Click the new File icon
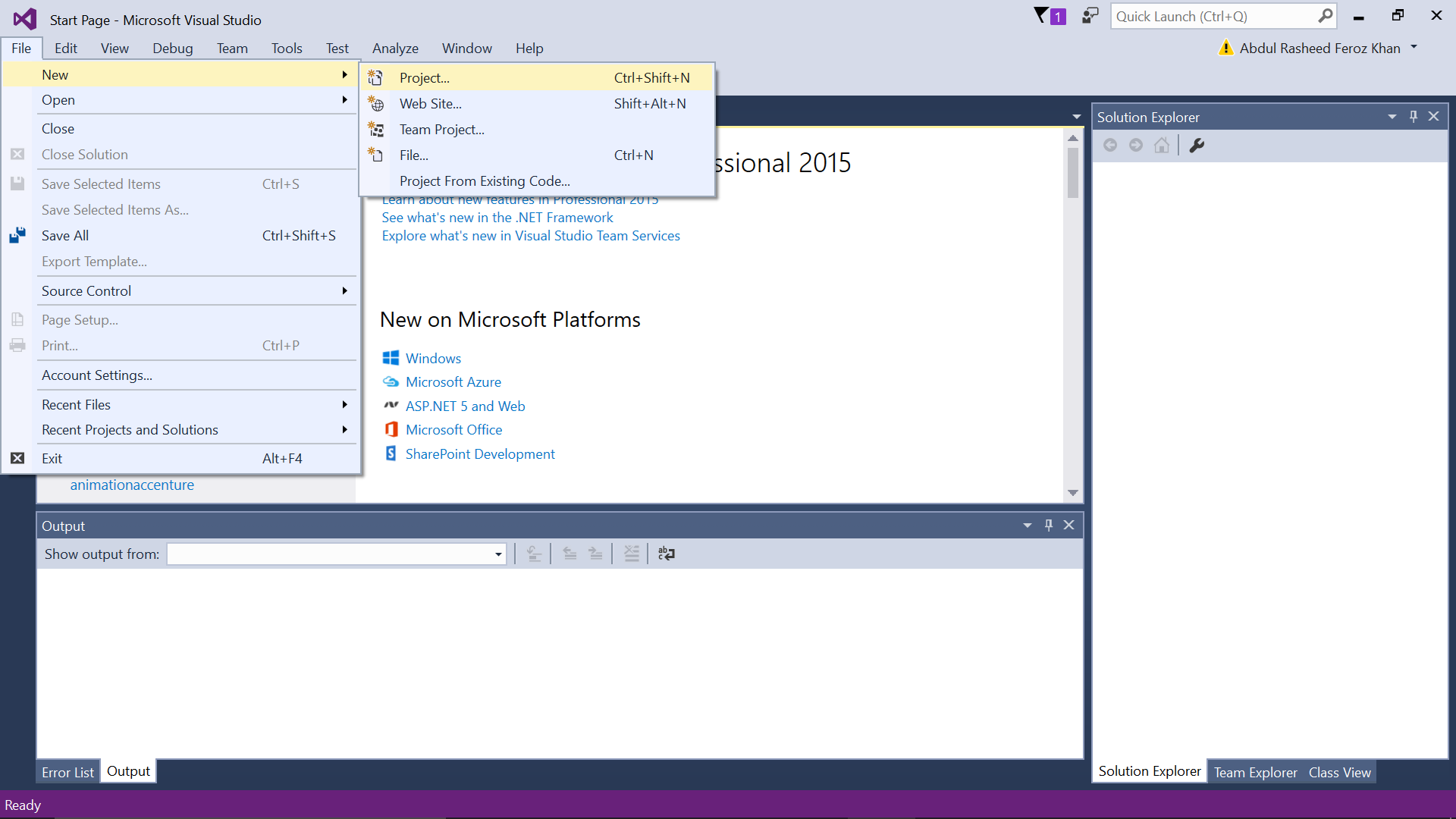This screenshot has height=819, width=1456. tap(375, 155)
